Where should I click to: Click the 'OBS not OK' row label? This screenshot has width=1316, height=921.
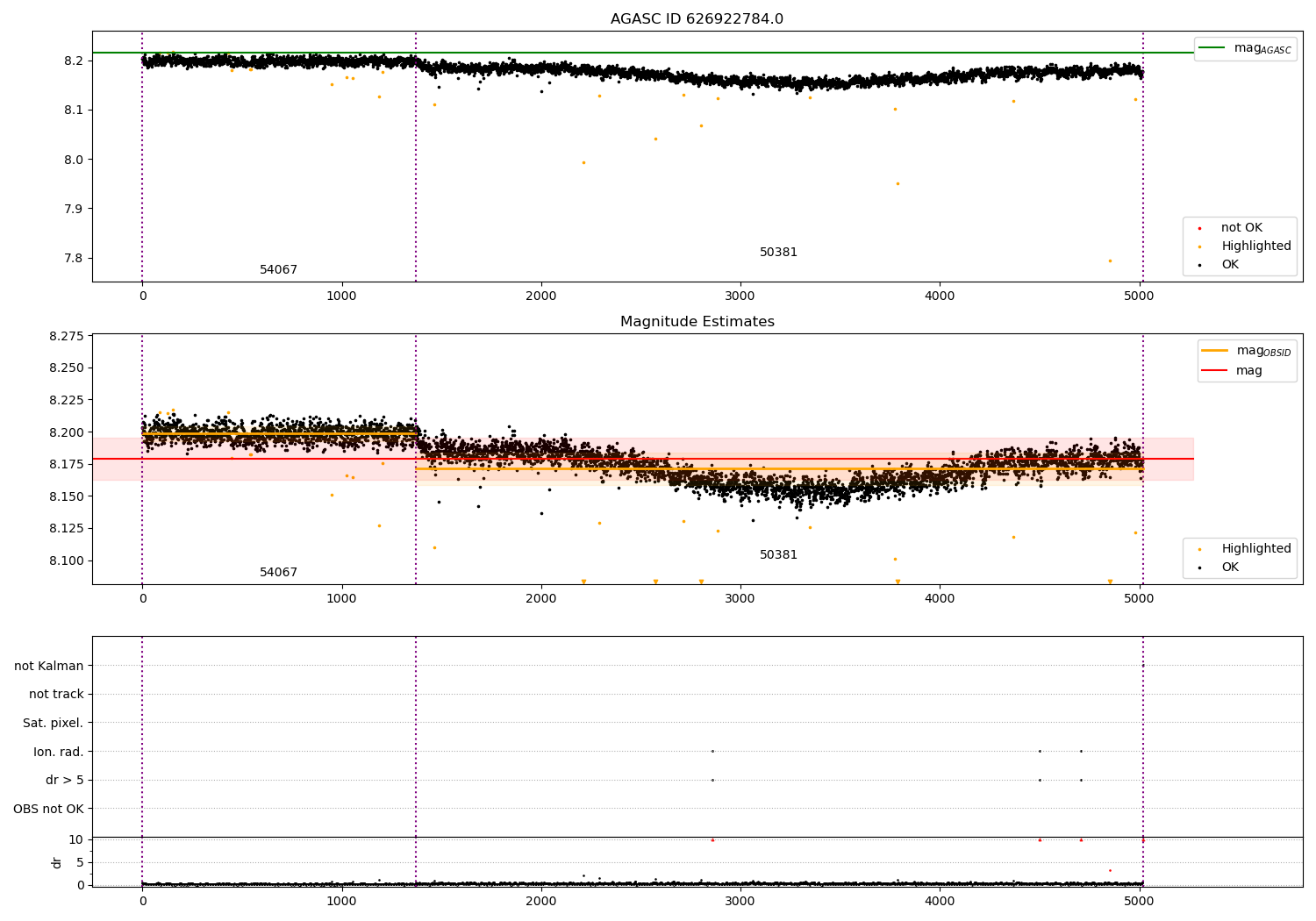49,809
